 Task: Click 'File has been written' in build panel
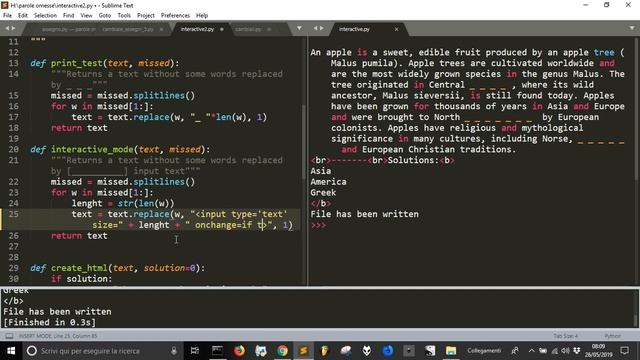coord(57,311)
